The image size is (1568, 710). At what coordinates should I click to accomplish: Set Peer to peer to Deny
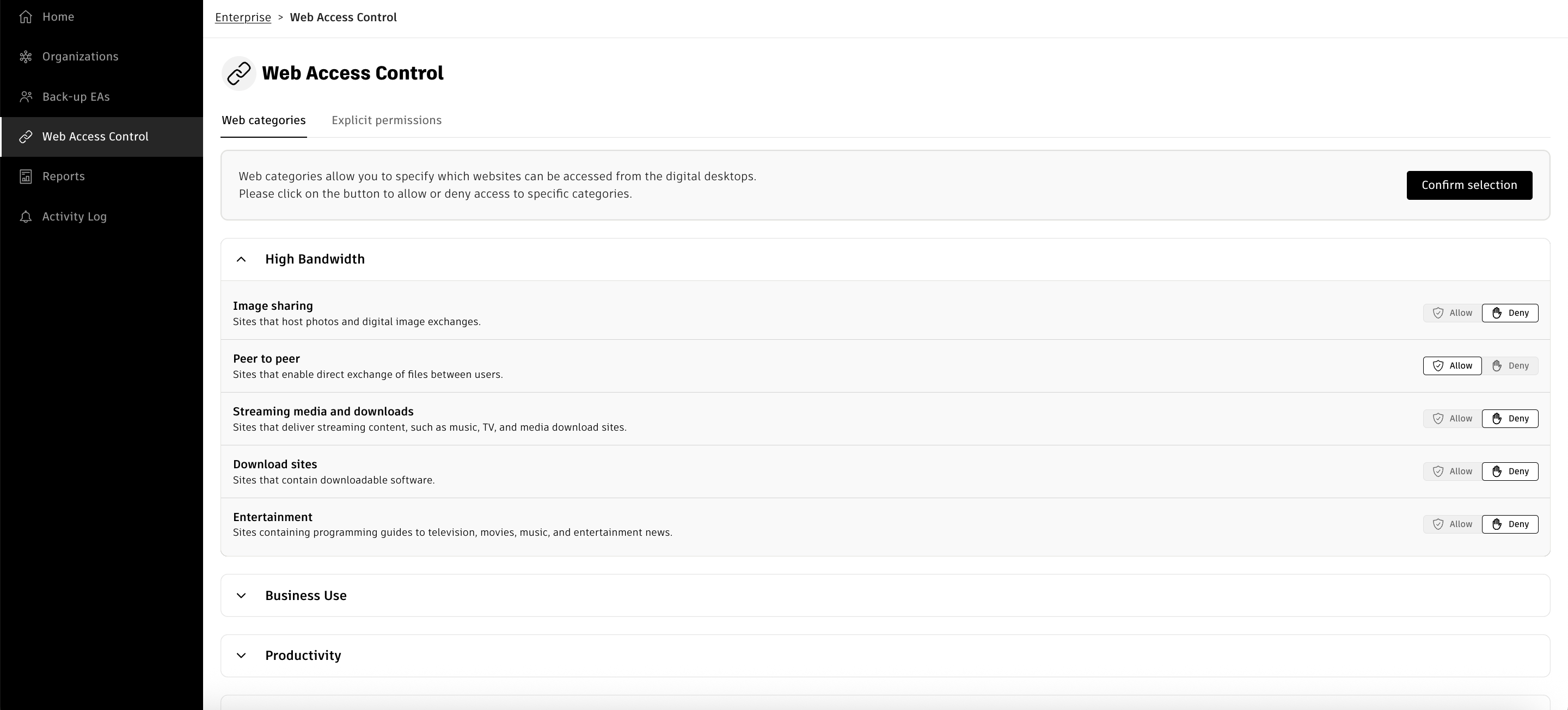[1510, 366]
